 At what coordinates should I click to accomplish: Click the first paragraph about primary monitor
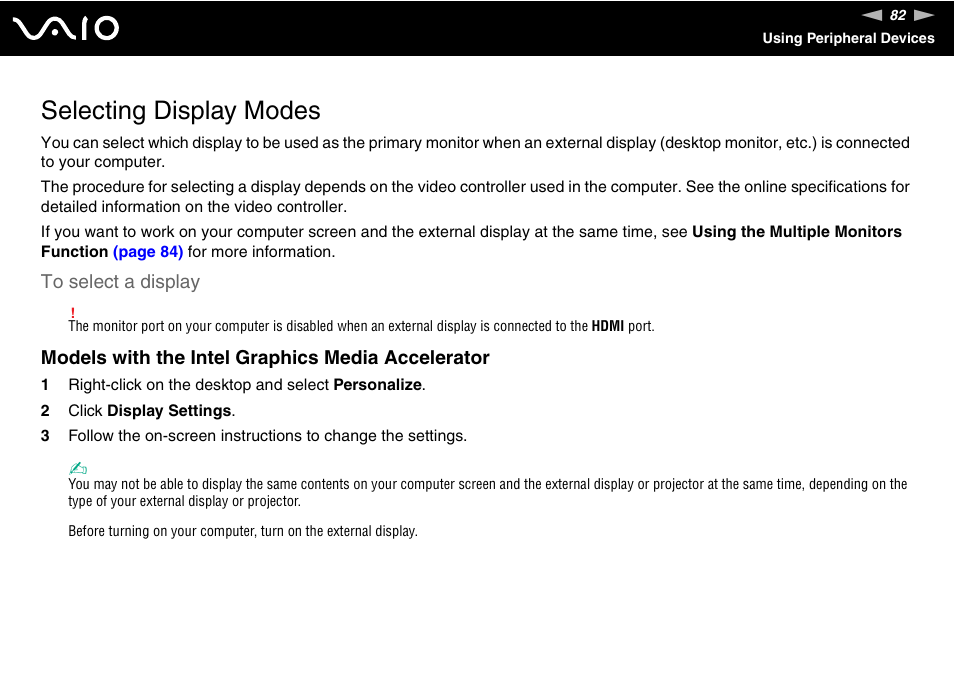coord(475,152)
